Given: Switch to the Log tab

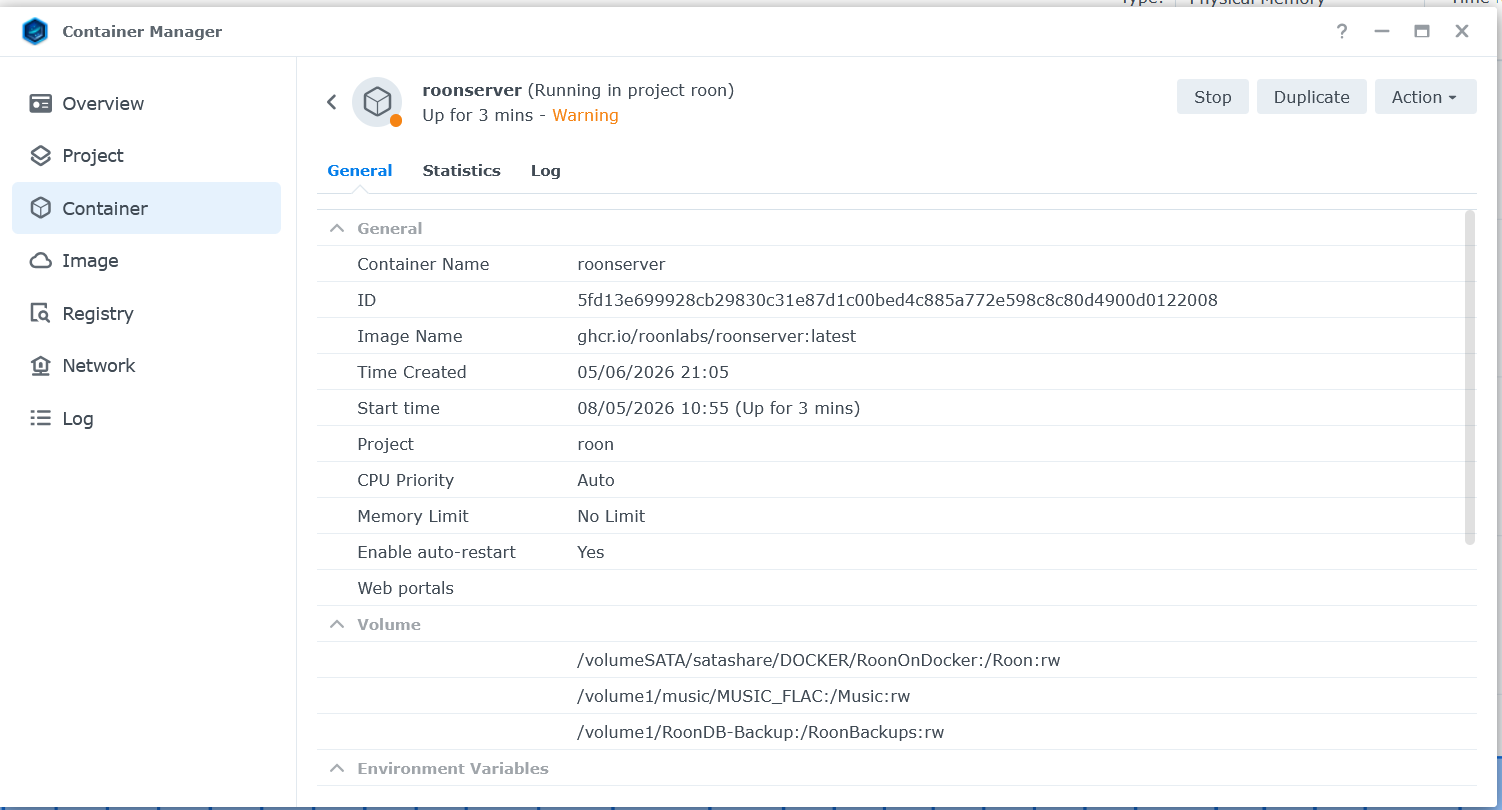Looking at the screenshot, I should coord(545,171).
